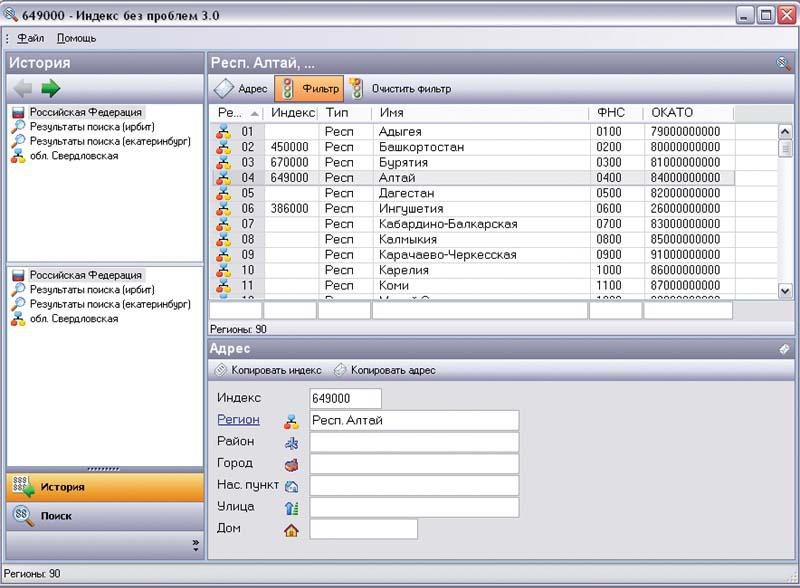This screenshot has height=588, width=800.
Task: Click the gray back arrow in История
Action: (23, 88)
